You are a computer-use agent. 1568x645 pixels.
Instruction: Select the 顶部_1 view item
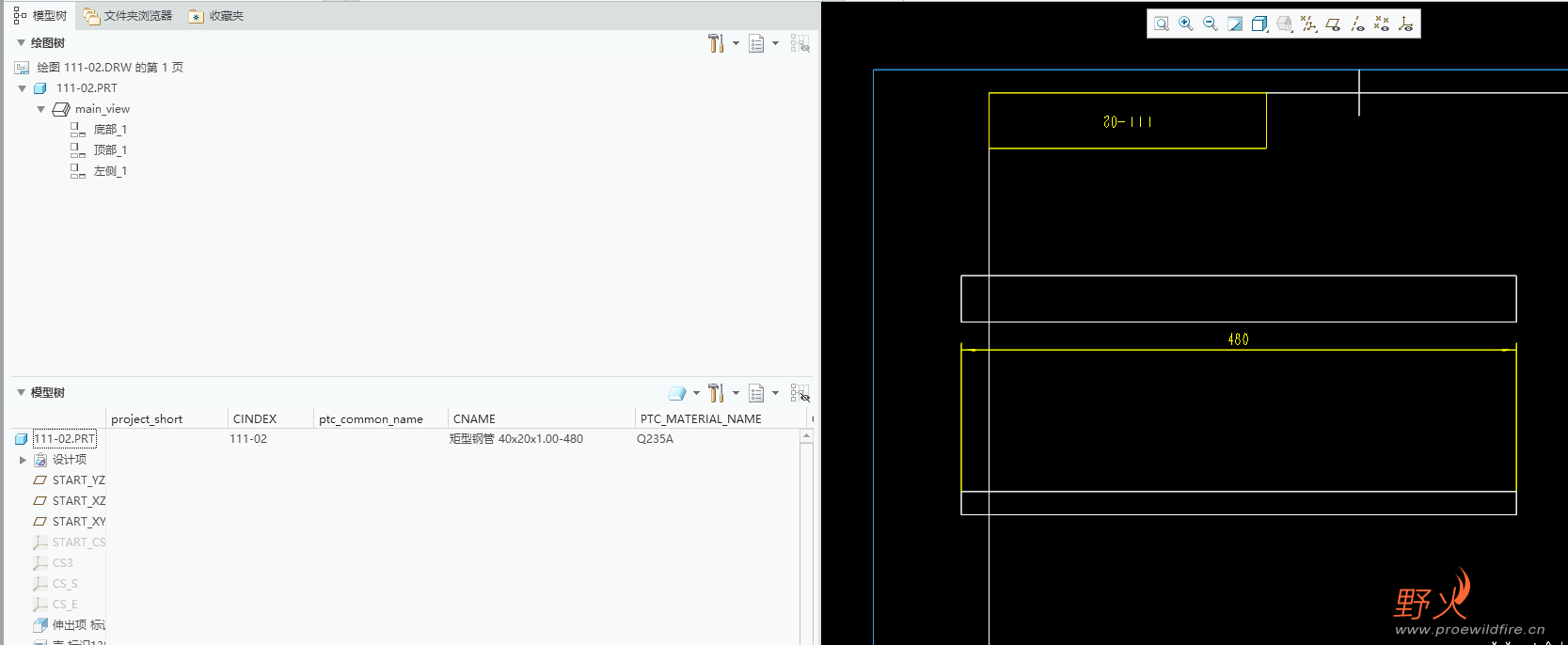coord(99,150)
